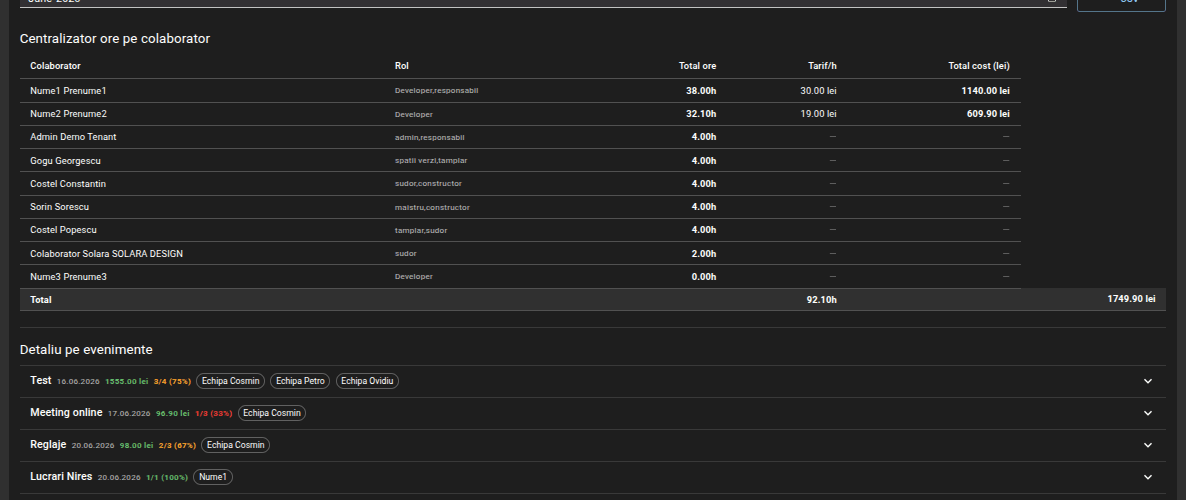Expand the Reglaje event chevron
Image resolution: width=1186 pixels, height=500 pixels.
point(1147,445)
